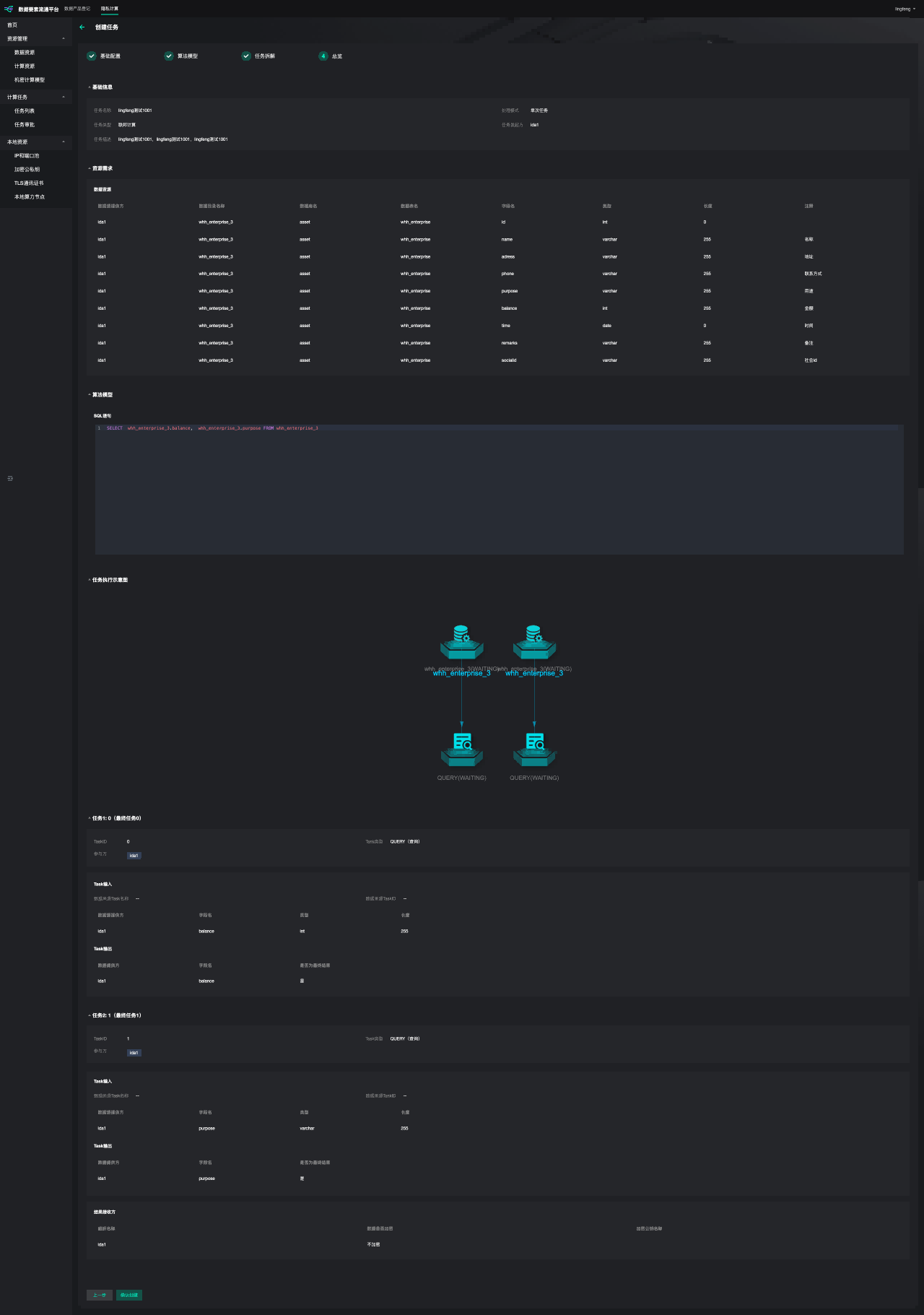Click the right whh_enterprise_3 database node icon
924x1315 pixels.
pyautogui.click(x=534, y=642)
